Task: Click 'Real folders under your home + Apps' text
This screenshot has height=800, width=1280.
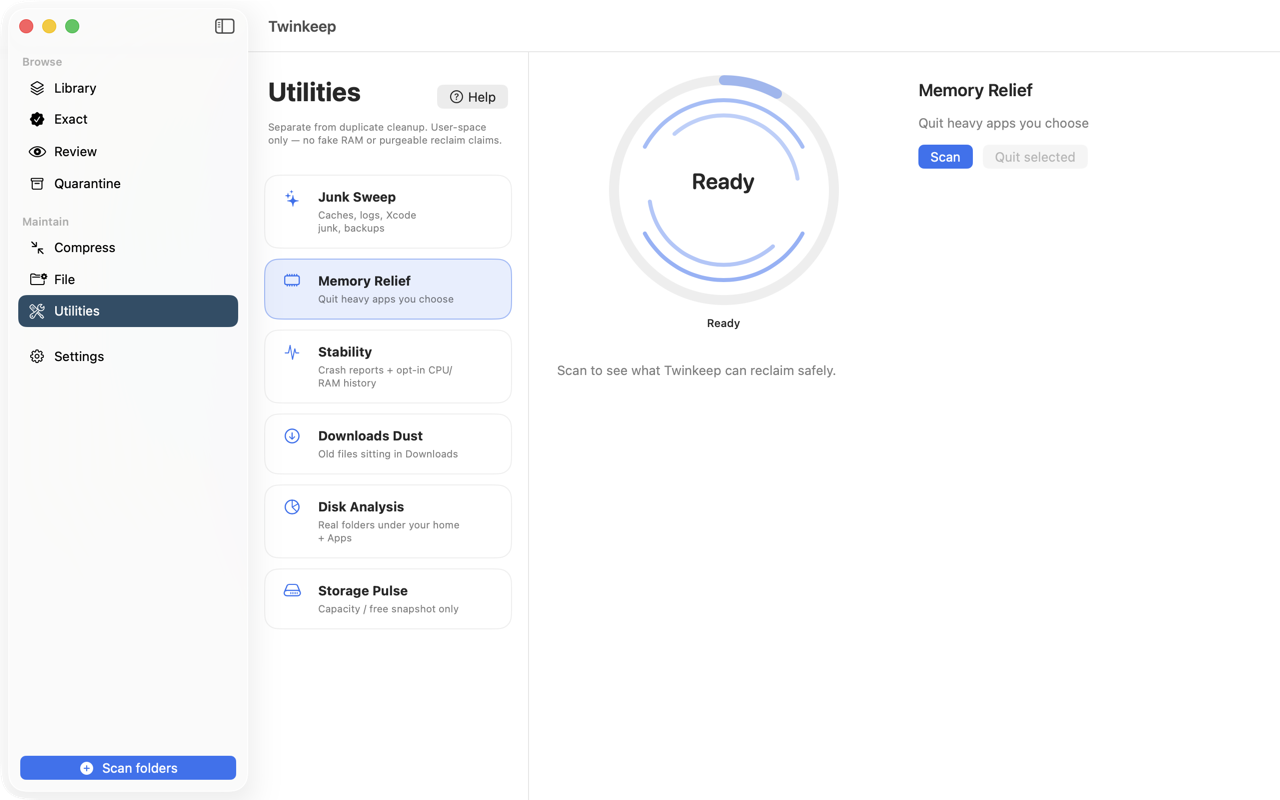Action: click(389, 532)
